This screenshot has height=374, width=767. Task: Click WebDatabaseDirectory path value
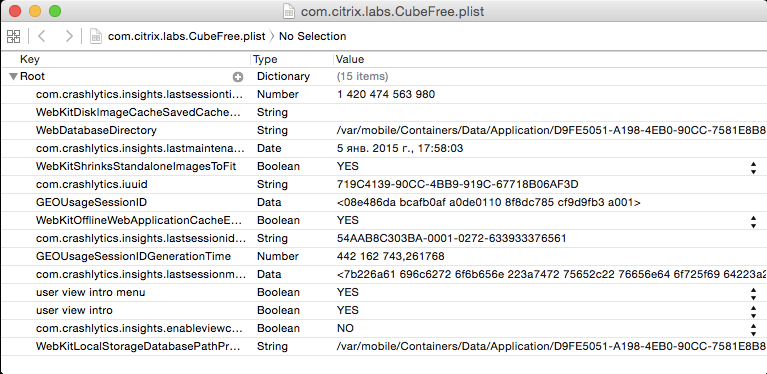coord(551,131)
